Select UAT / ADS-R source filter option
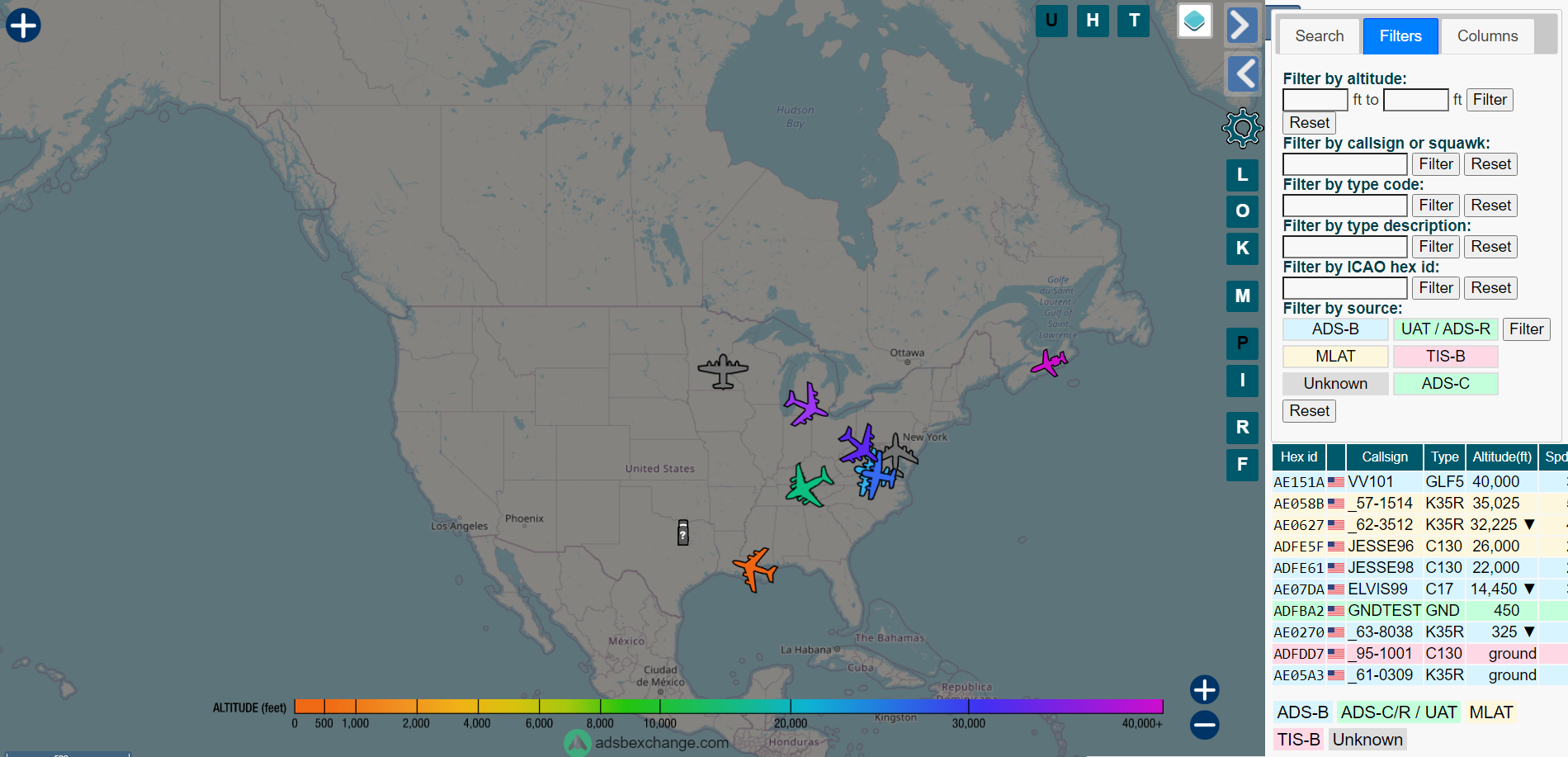Image resolution: width=1568 pixels, height=757 pixels. (1445, 329)
